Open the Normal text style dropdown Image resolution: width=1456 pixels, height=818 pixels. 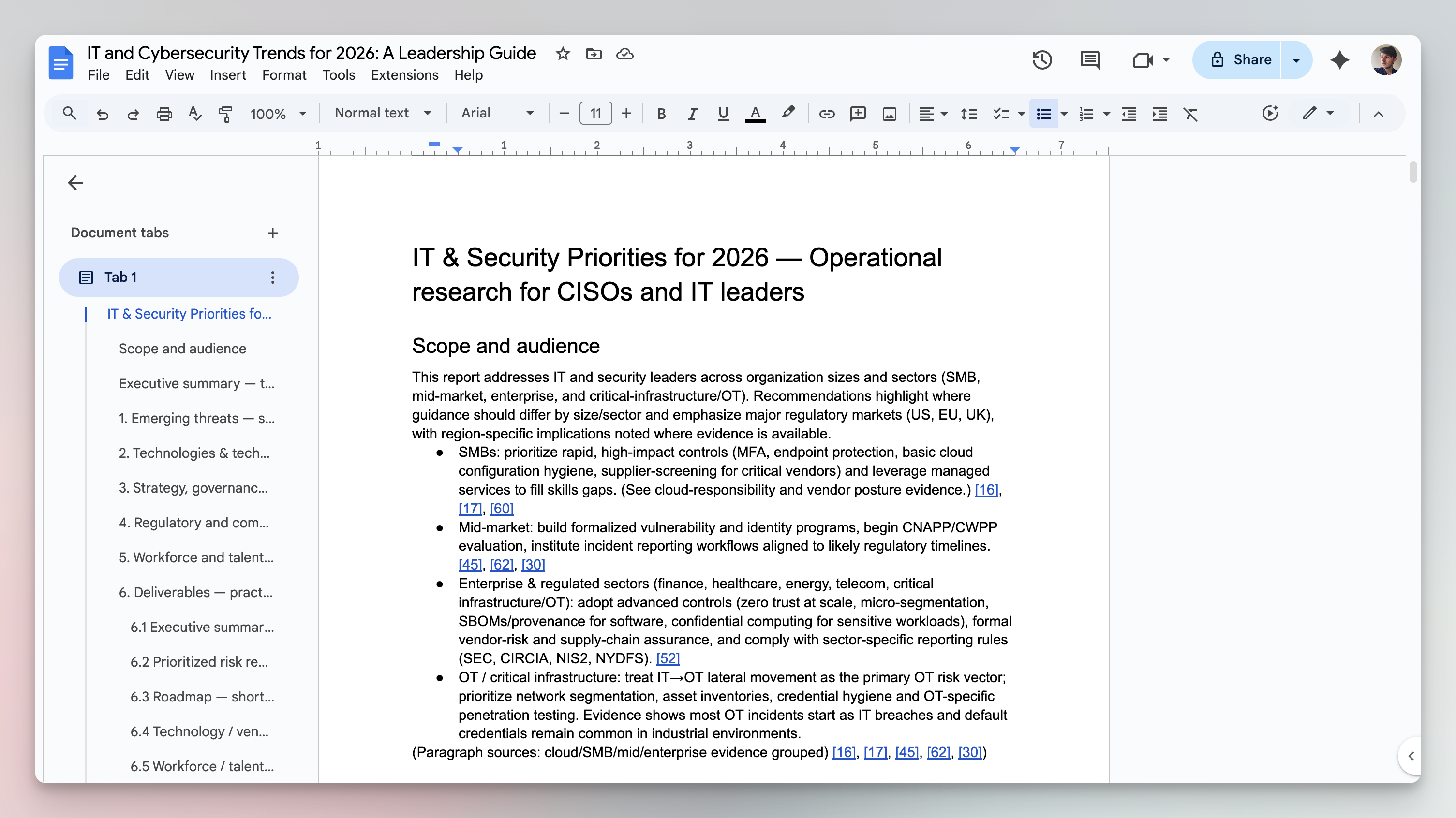[x=383, y=113]
